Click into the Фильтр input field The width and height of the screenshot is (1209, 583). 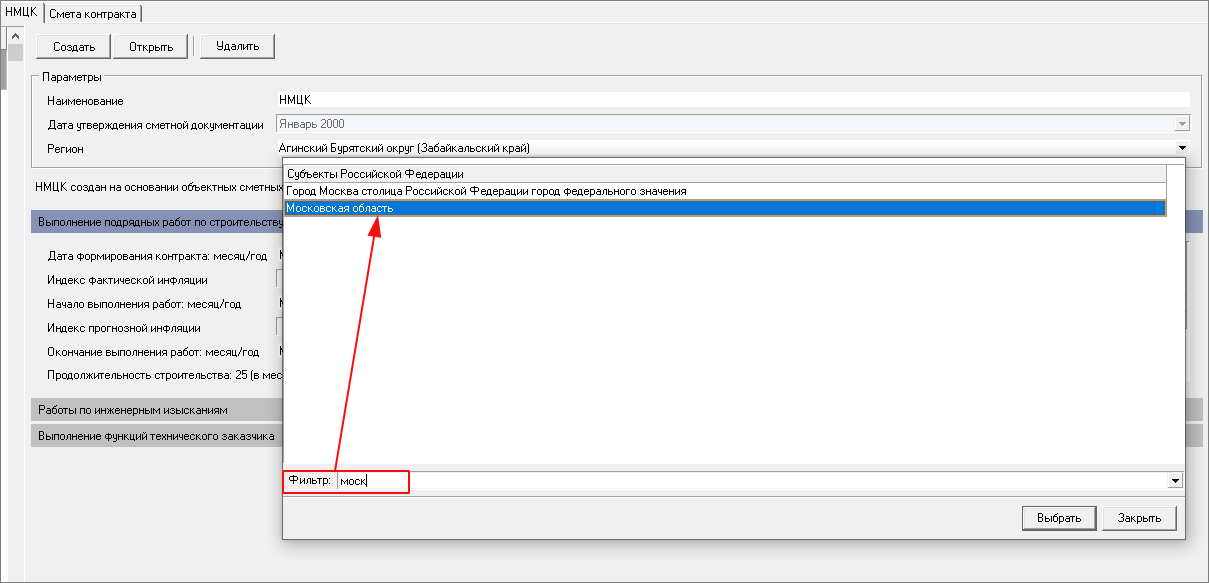[750, 481]
